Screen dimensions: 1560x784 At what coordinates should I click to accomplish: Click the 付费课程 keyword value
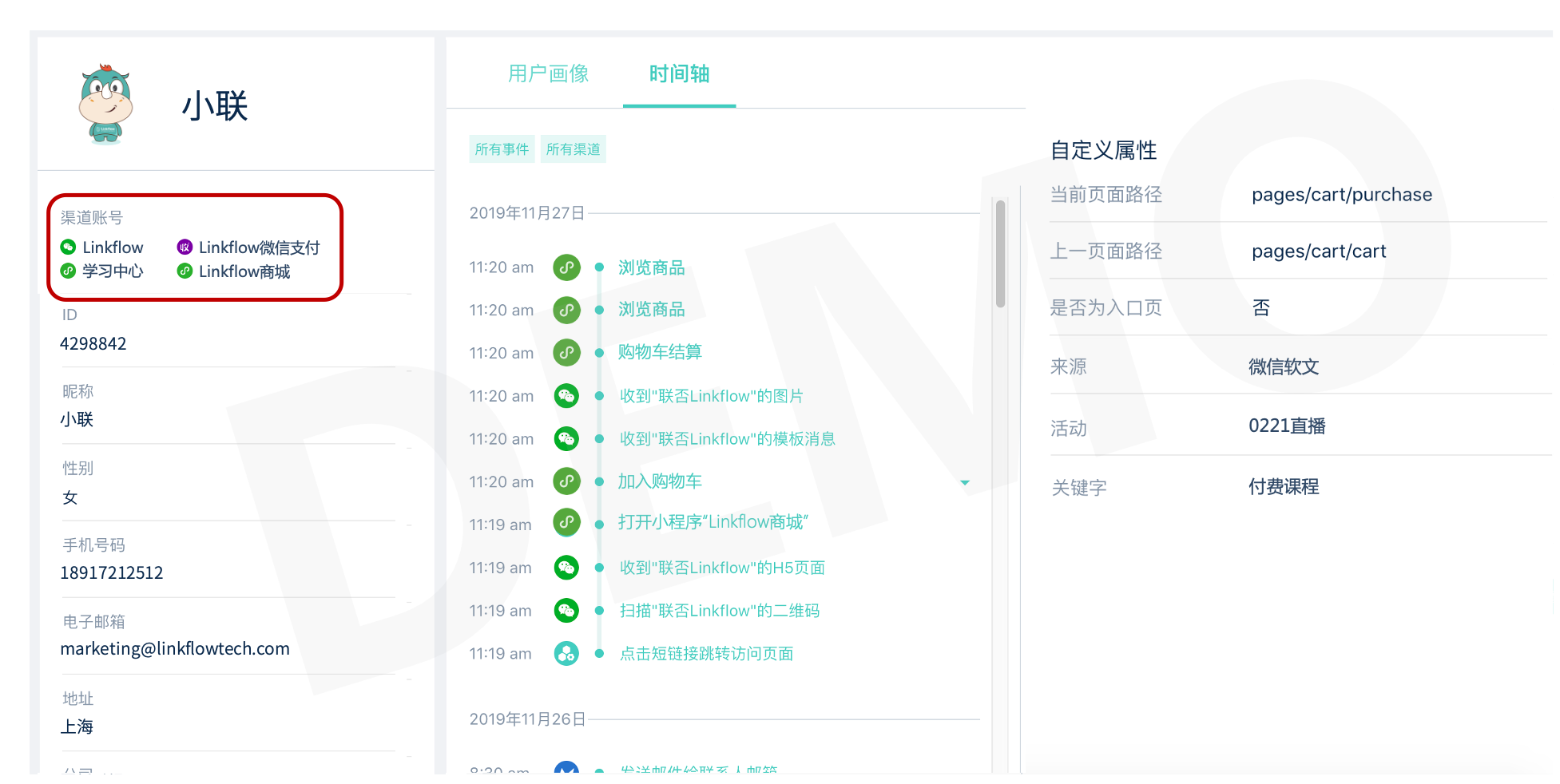(1284, 487)
